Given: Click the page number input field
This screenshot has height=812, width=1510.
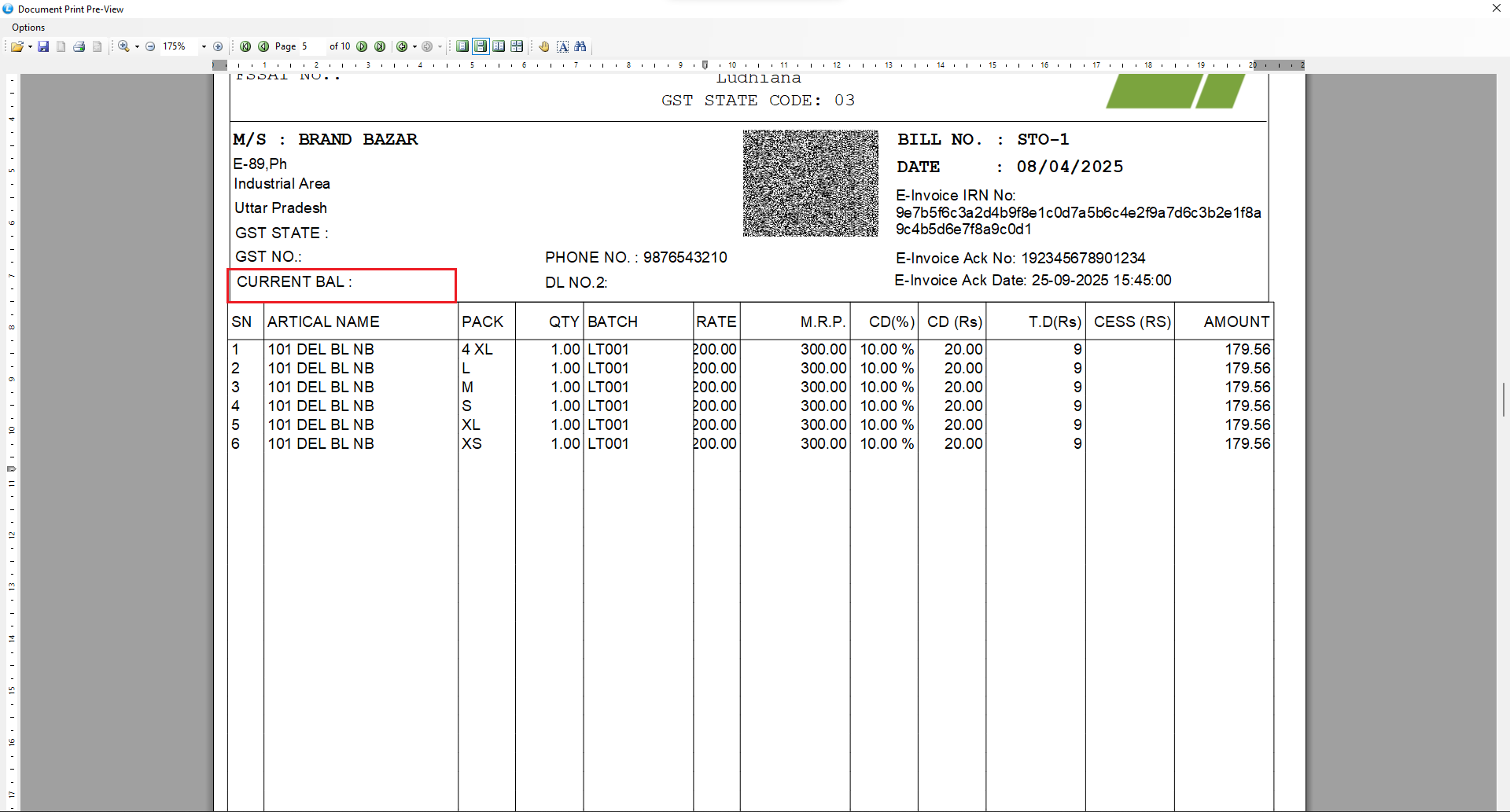Looking at the screenshot, I should tap(312, 46).
